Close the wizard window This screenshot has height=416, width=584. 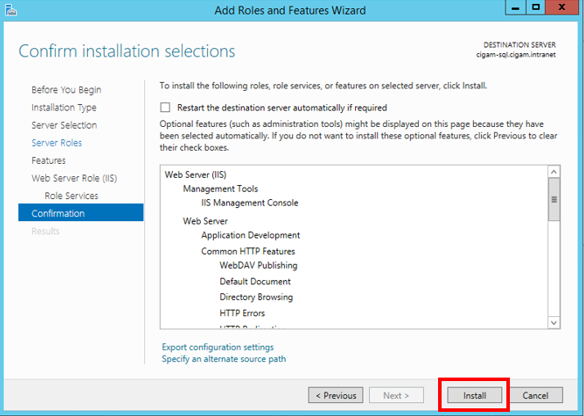coord(562,7)
